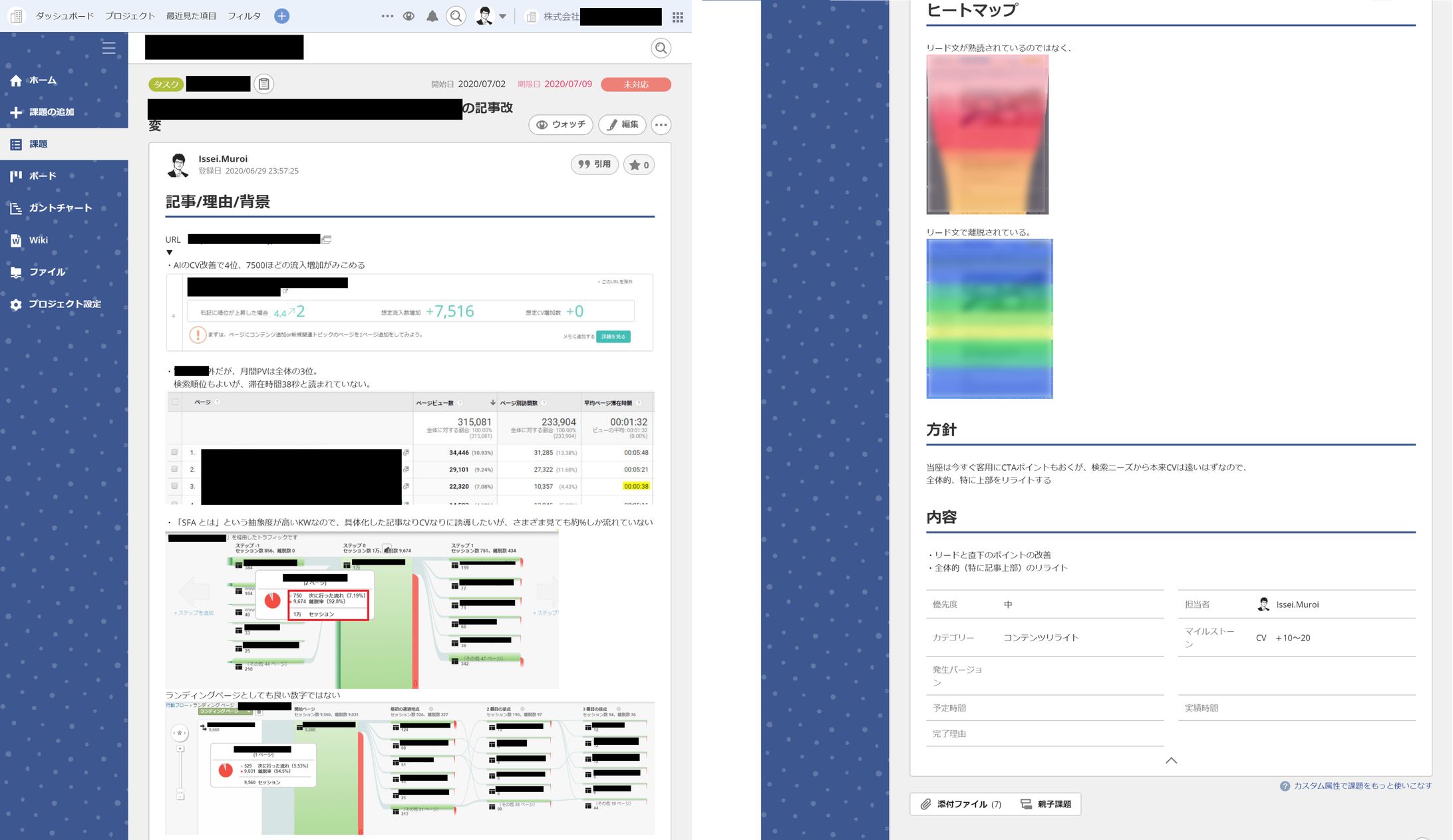1453x840 pixels.
Task: Click the global search magnifier in header
Action: click(456, 16)
